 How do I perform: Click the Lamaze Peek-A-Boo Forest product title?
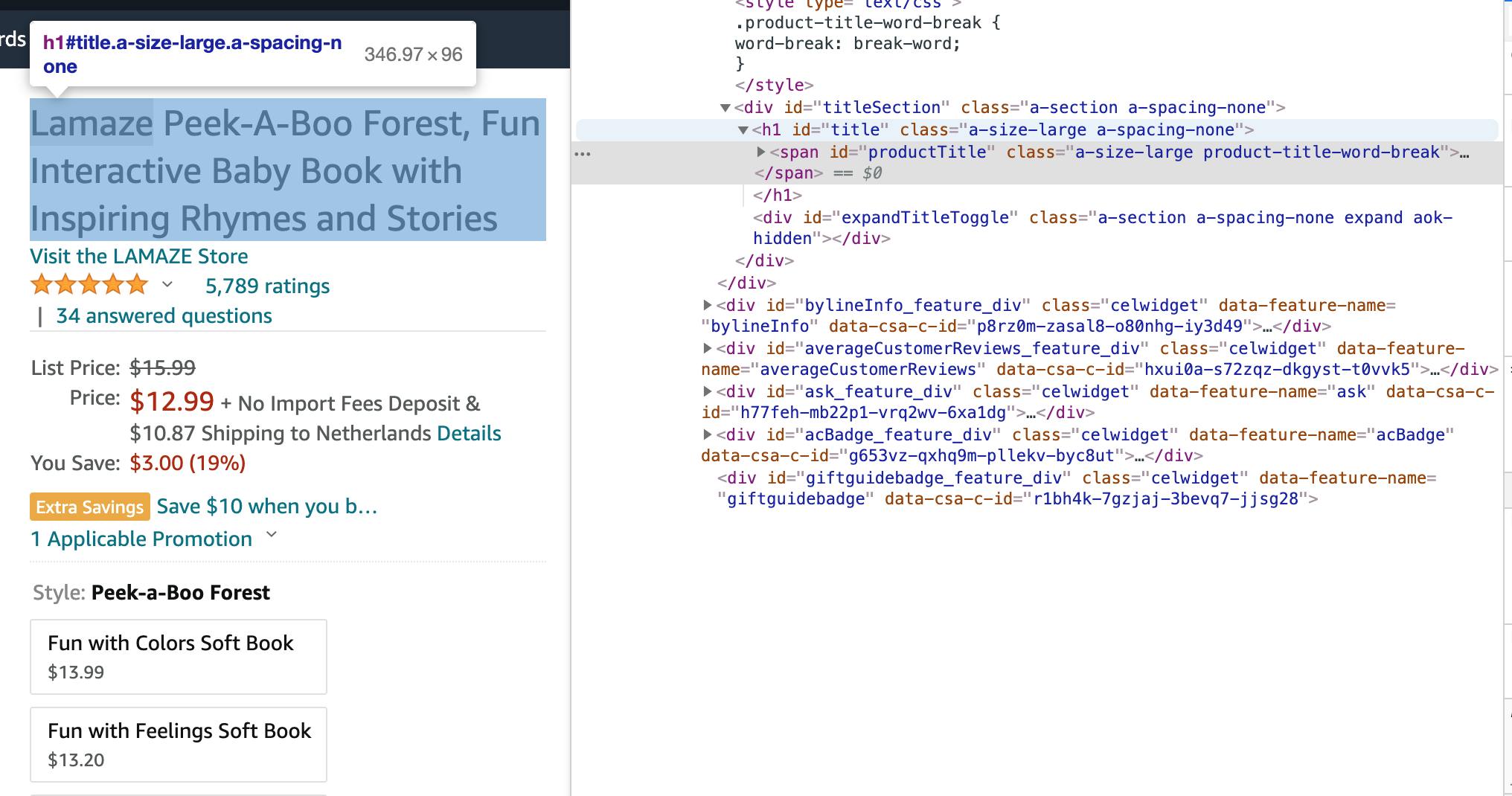[x=287, y=170]
